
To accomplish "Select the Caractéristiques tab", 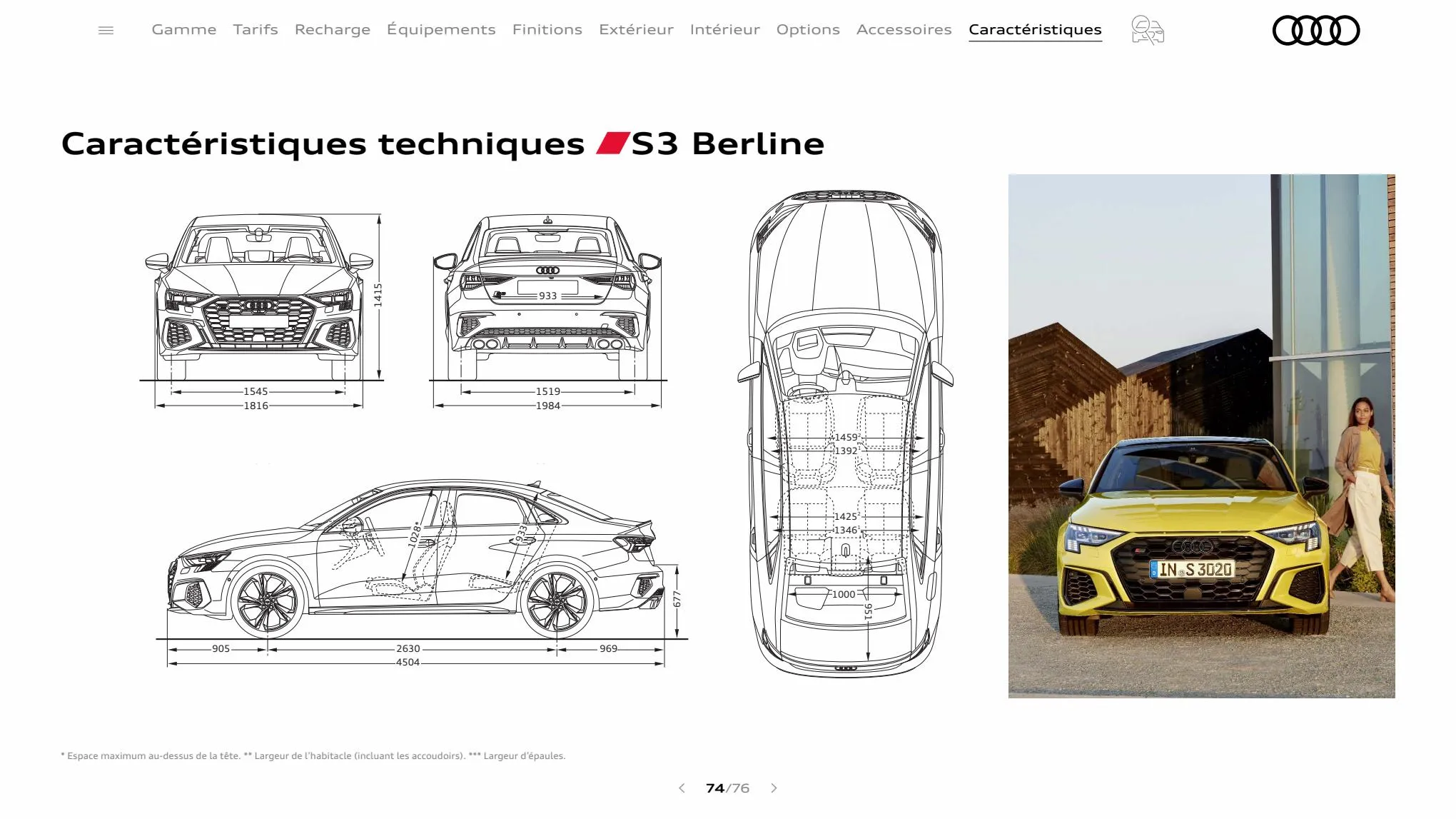I will pos(1035,30).
